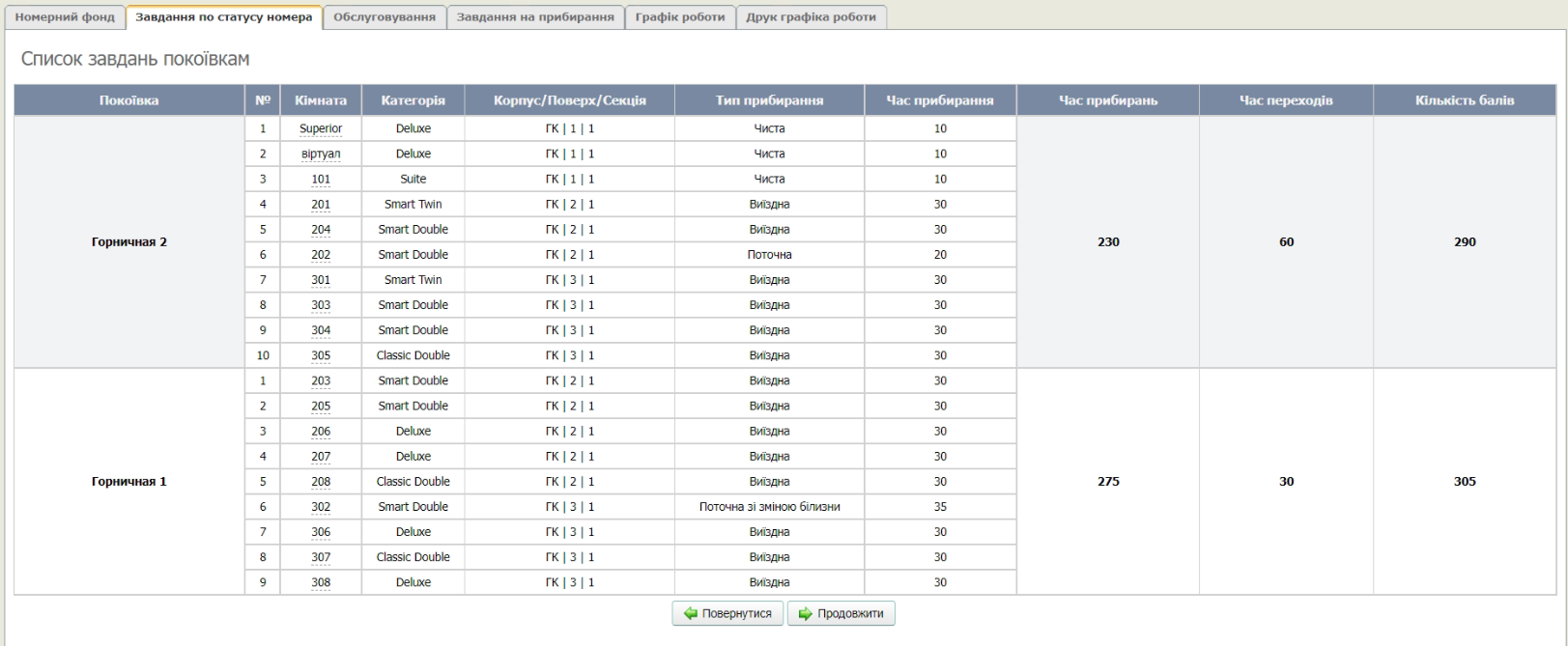The height and width of the screenshot is (646, 1568).
Task: Switch to the Обслуговування tab
Action: (384, 17)
